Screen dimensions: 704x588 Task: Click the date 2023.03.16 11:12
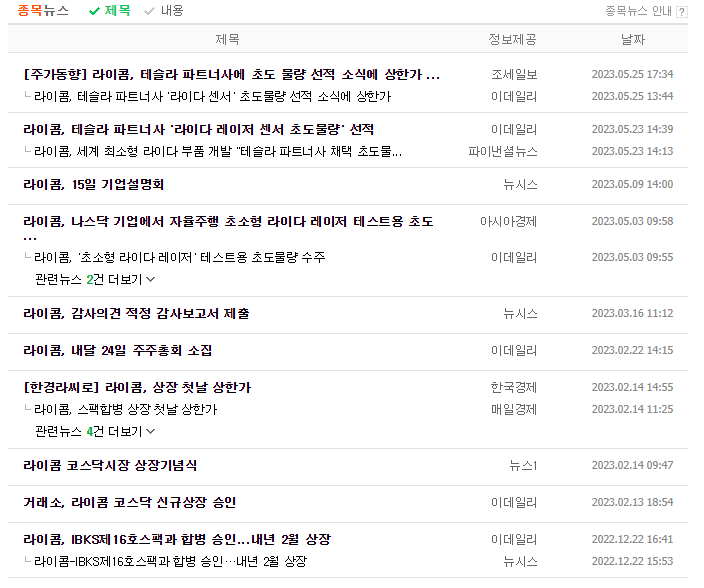pyautogui.click(x=632, y=314)
